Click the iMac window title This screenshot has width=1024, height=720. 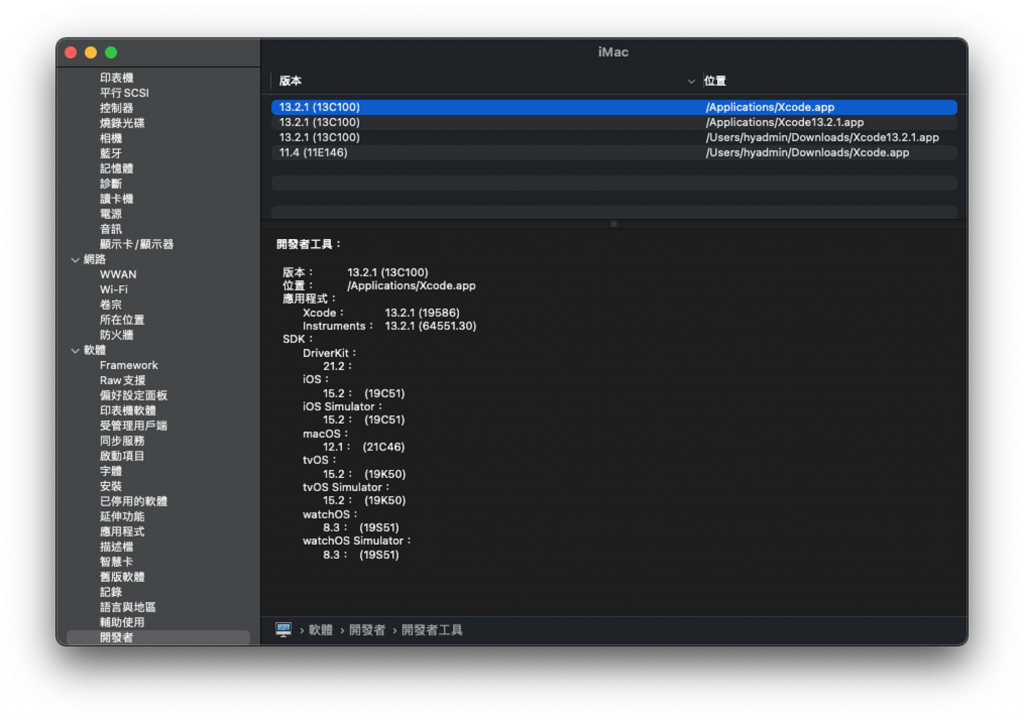tap(613, 52)
